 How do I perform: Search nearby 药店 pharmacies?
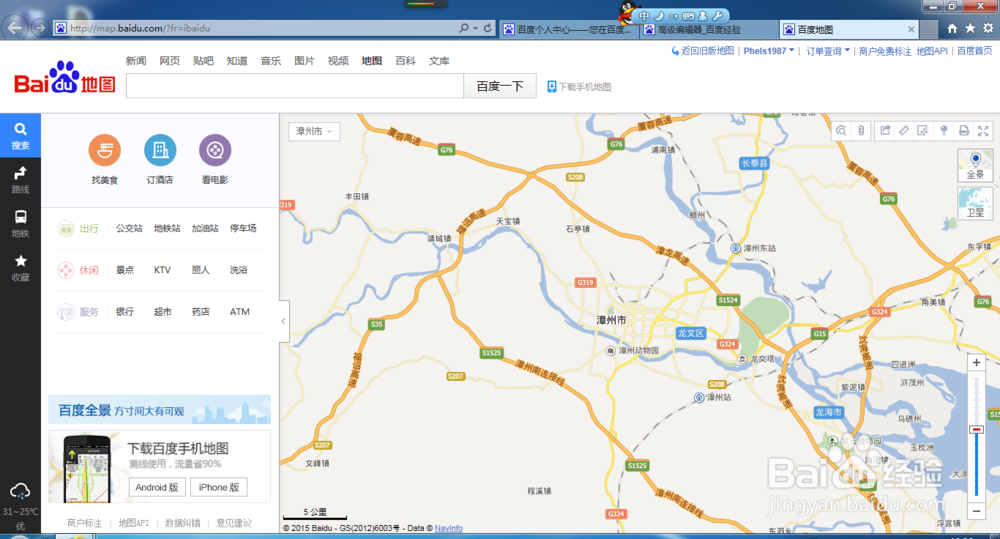click(201, 312)
